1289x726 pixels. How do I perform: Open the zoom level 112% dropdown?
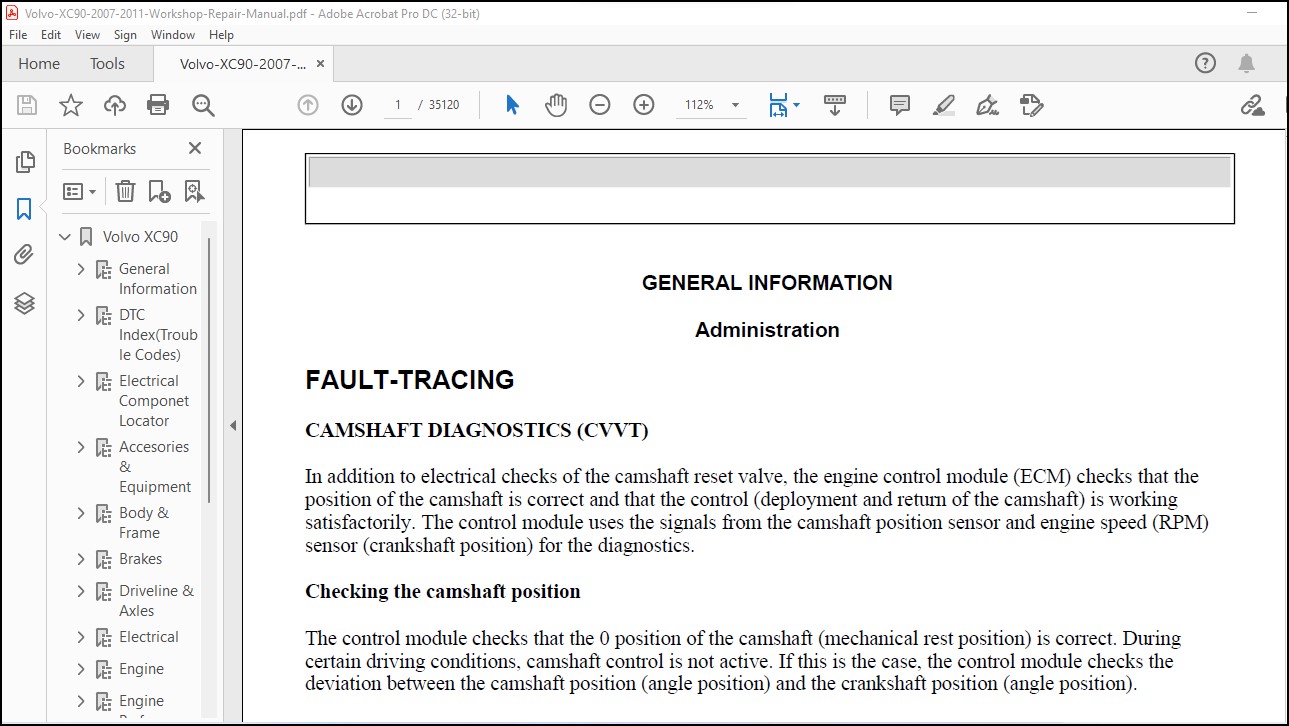click(735, 105)
